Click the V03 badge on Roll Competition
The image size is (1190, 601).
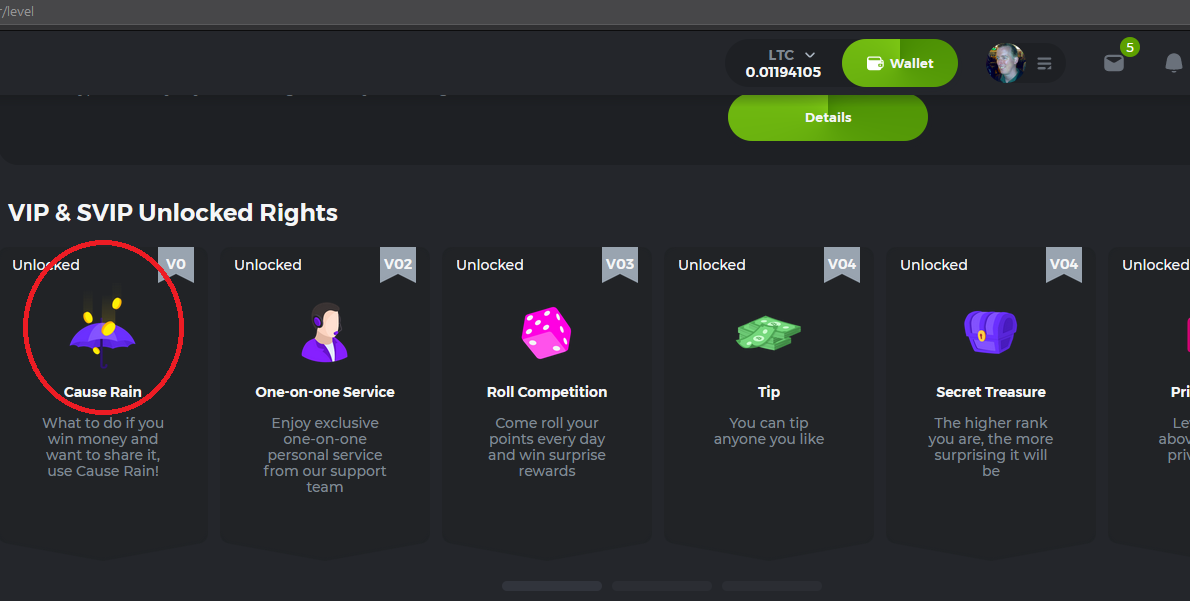tap(619, 265)
